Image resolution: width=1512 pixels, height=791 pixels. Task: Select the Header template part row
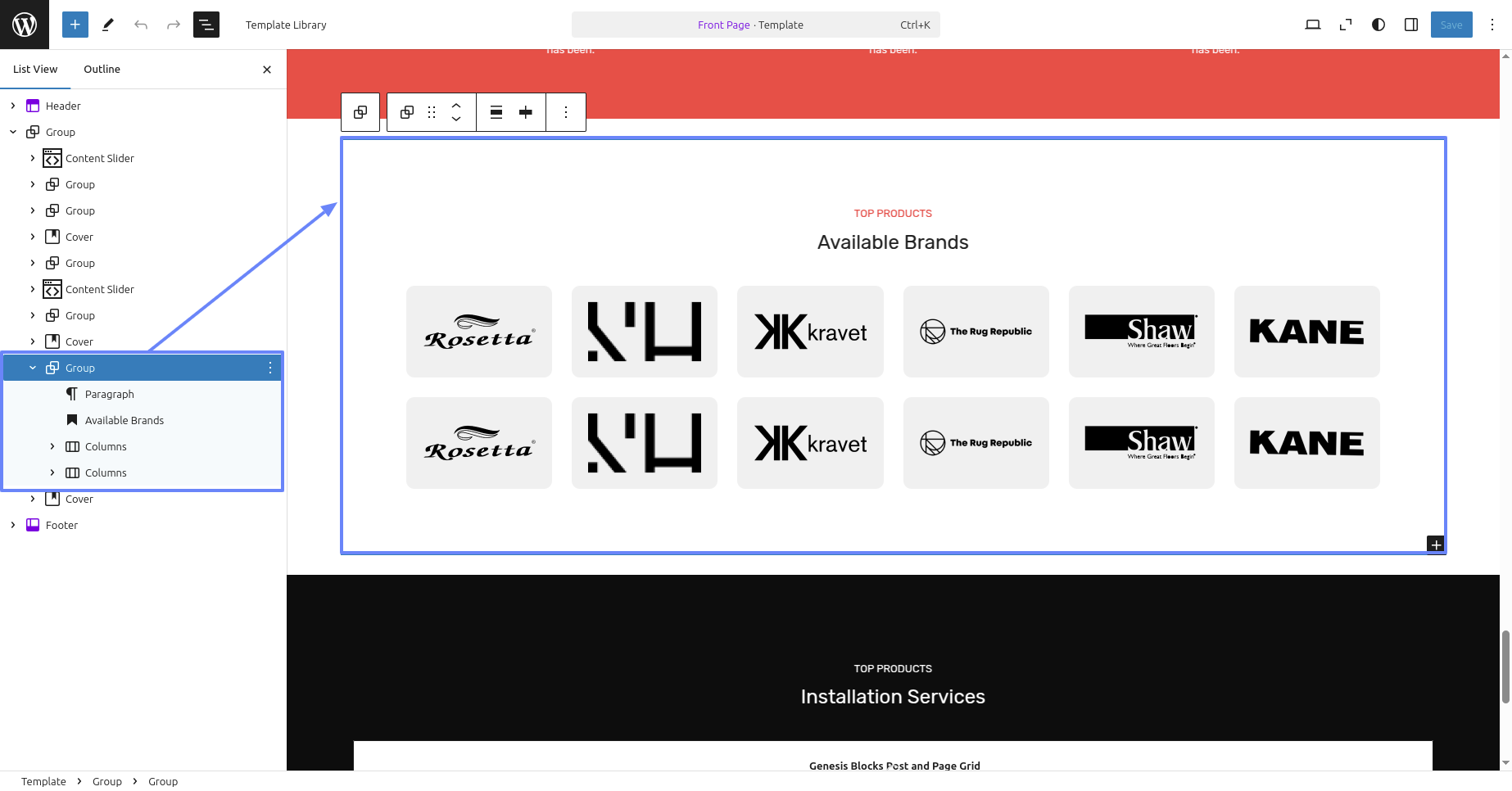point(143,106)
